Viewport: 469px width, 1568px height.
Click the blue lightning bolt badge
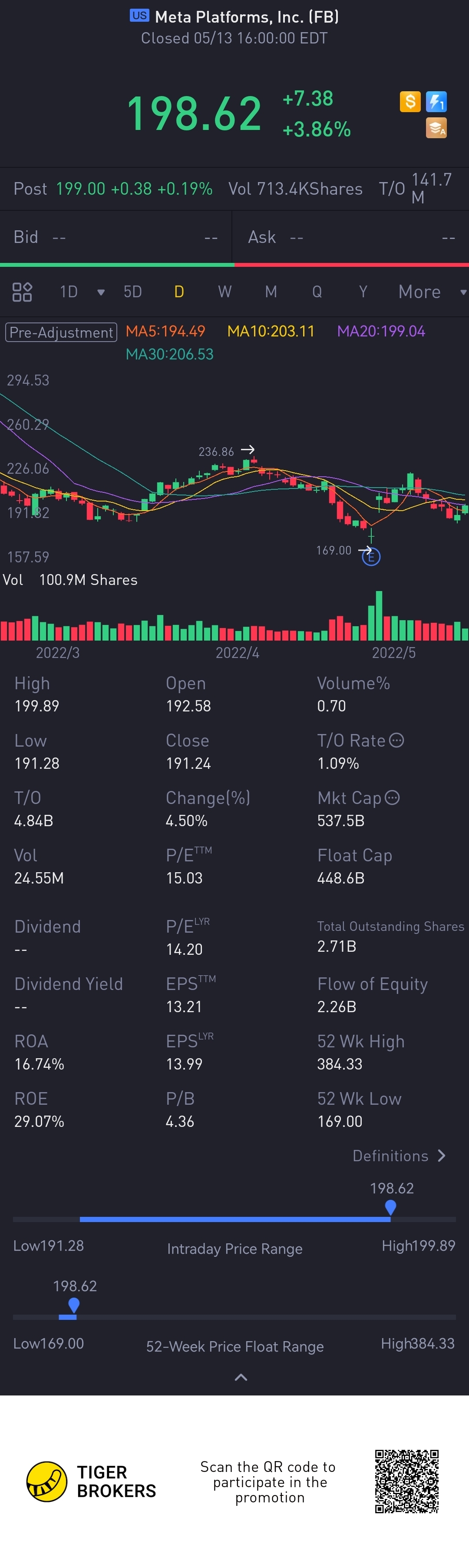pyautogui.click(x=436, y=101)
